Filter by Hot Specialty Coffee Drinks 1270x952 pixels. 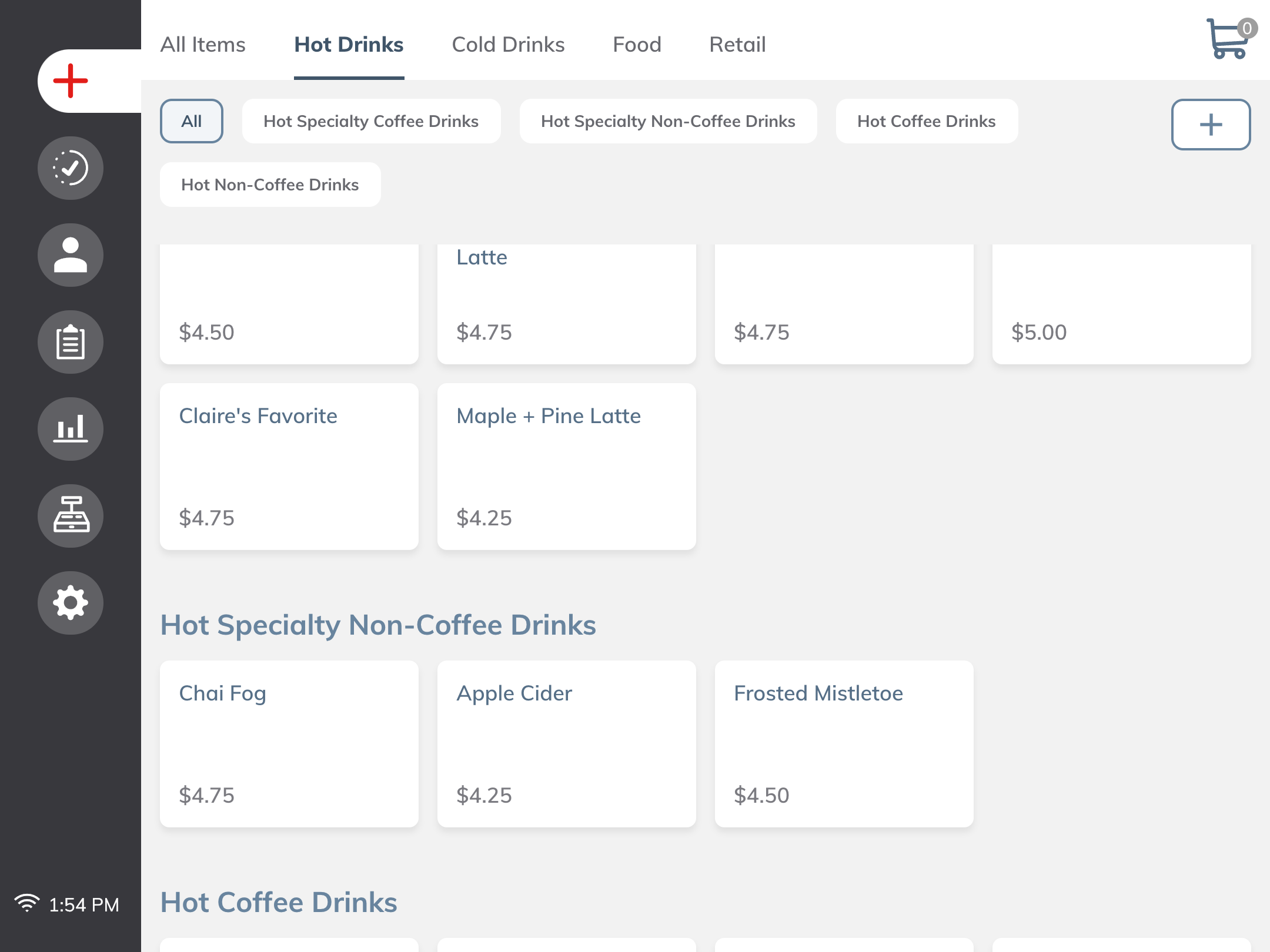point(371,121)
